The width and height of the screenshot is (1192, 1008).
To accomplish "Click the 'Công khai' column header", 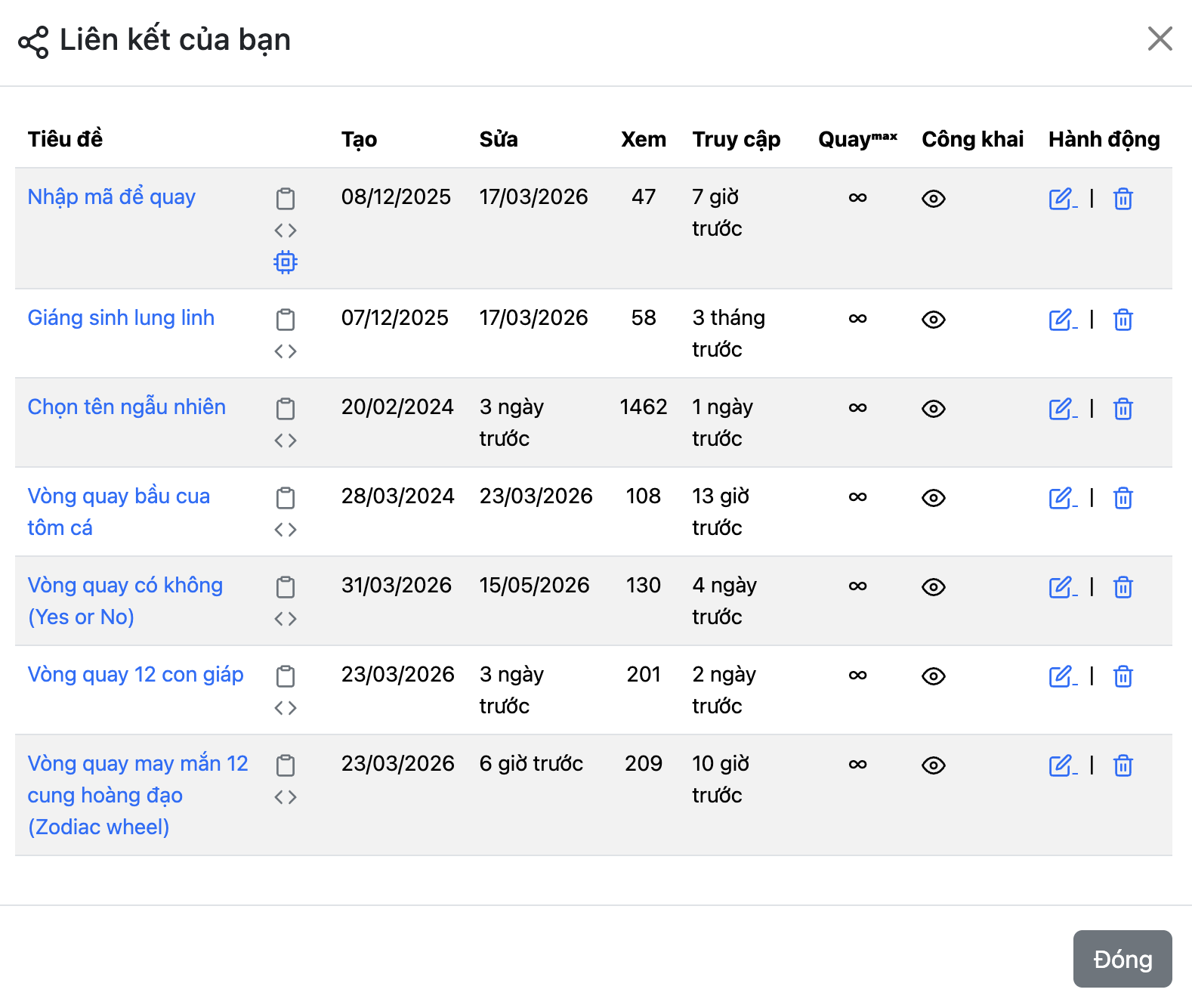I will tap(973, 139).
